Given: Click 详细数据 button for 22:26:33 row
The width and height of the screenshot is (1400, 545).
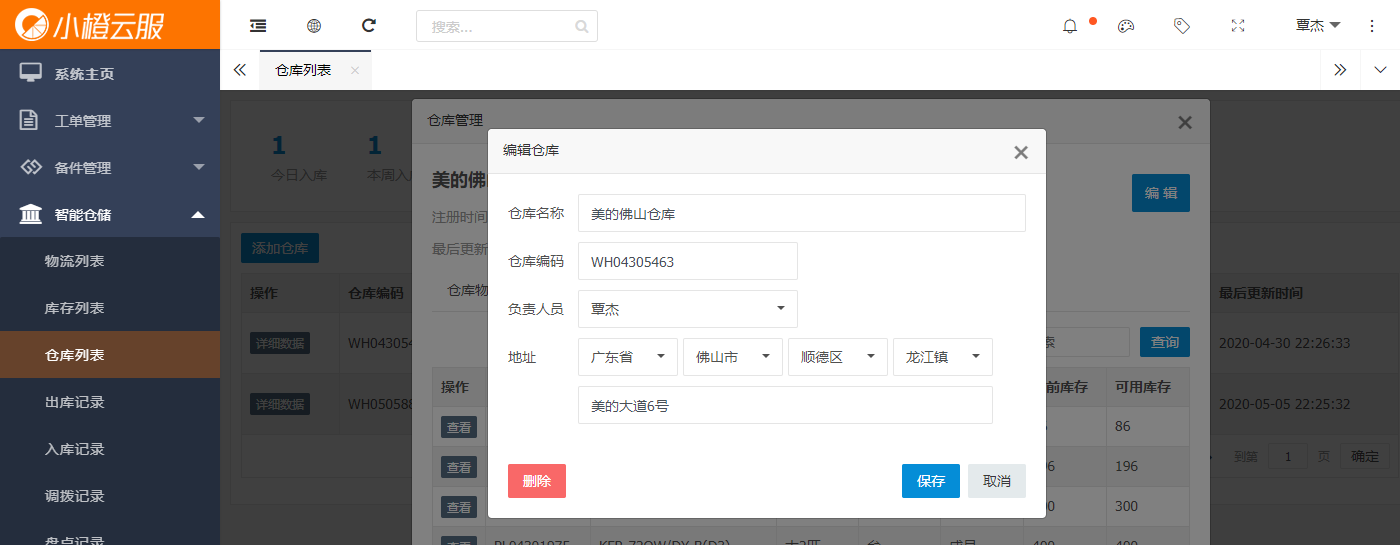Looking at the screenshot, I should coord(280,343).
